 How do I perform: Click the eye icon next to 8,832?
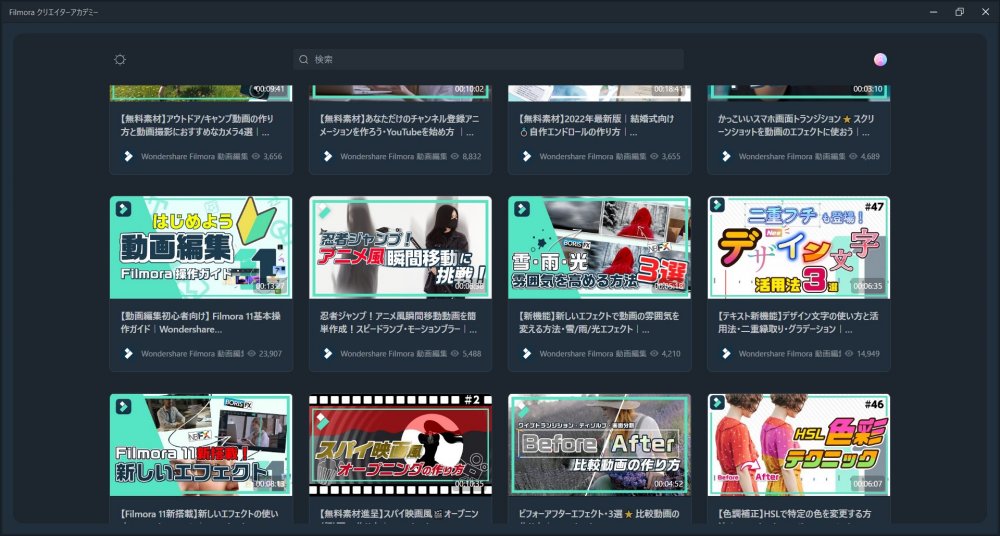coord(455,156)
